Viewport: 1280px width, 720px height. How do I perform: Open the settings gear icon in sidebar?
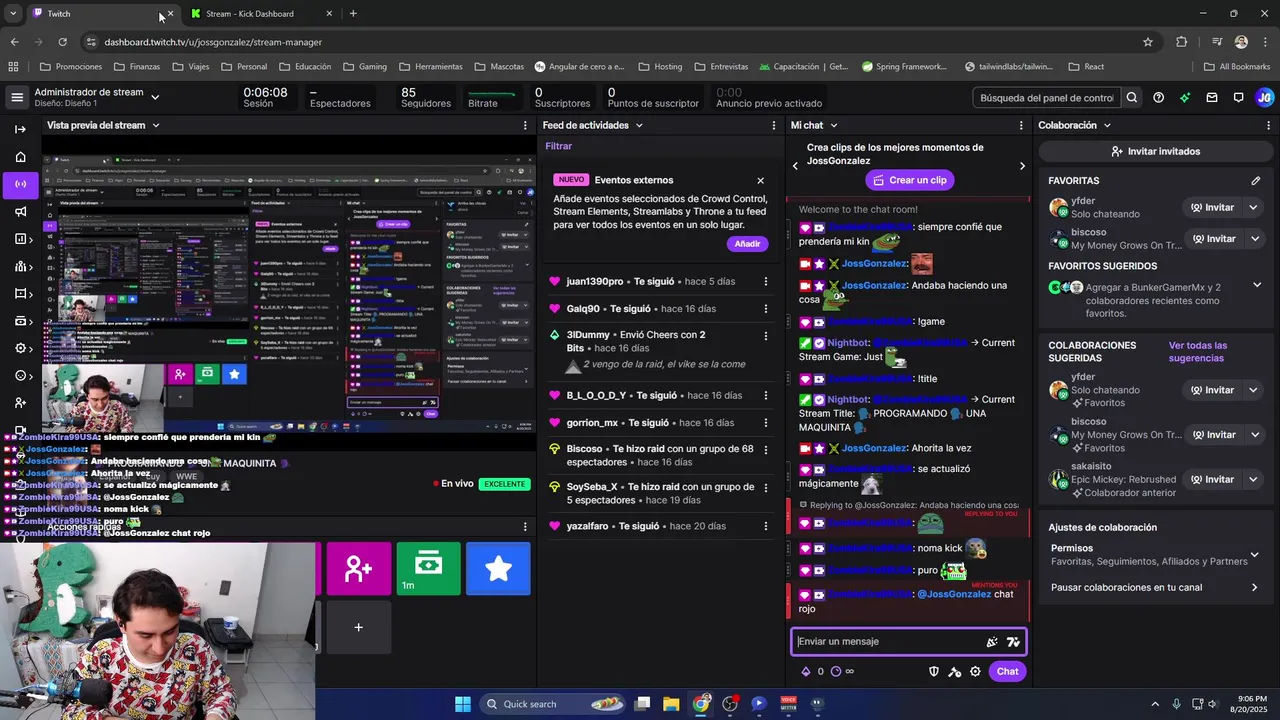pyautogui.click(x=20, y=349)
